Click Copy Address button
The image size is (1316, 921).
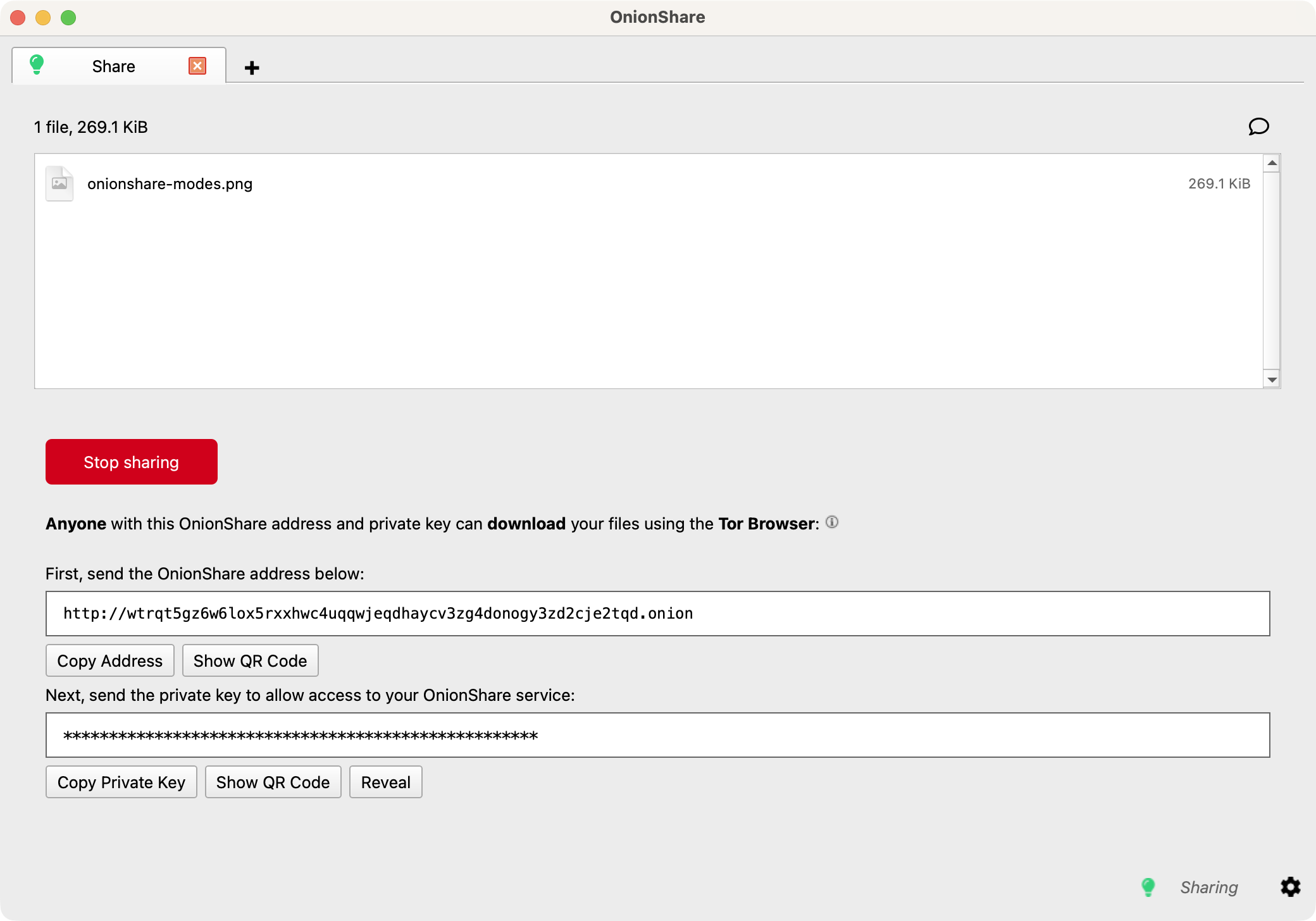coord(110,660)
